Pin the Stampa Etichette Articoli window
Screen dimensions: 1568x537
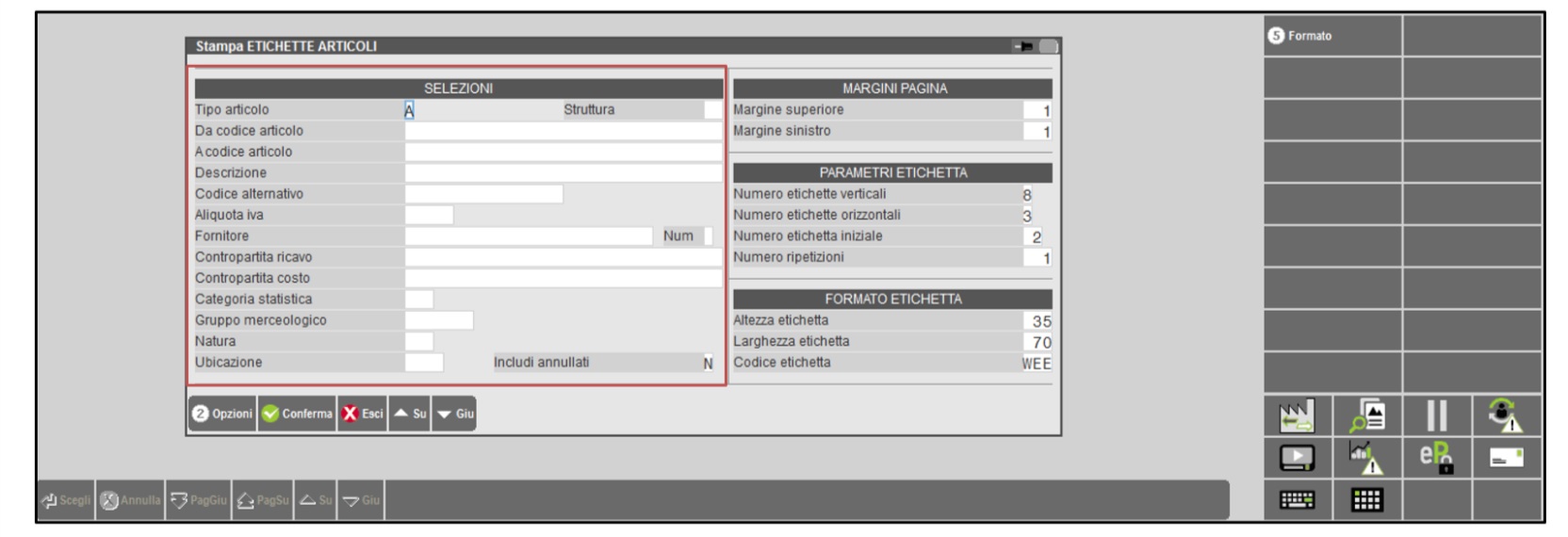coord(1023,46)
